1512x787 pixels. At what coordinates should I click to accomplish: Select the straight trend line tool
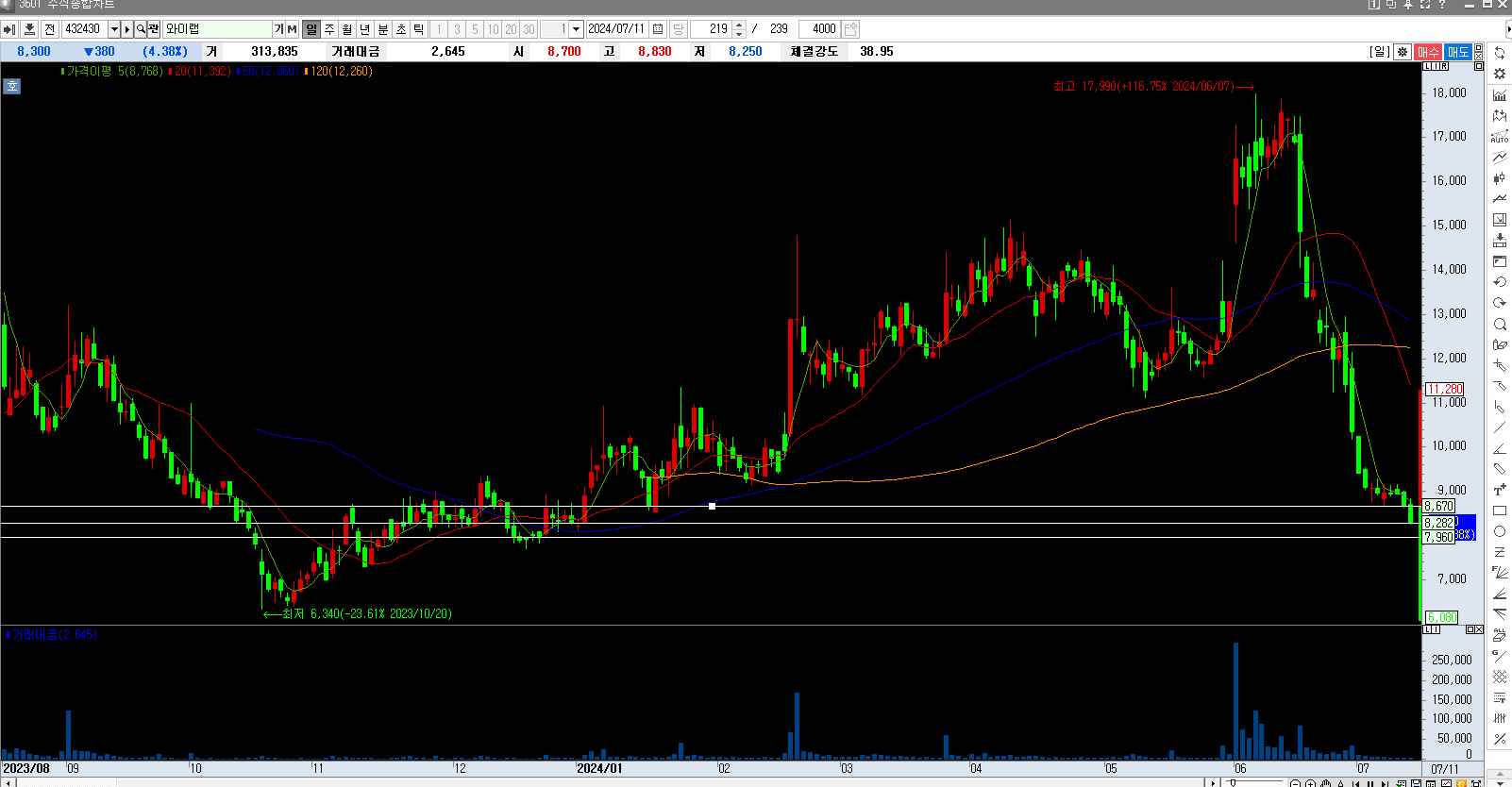pos(1500,427)
